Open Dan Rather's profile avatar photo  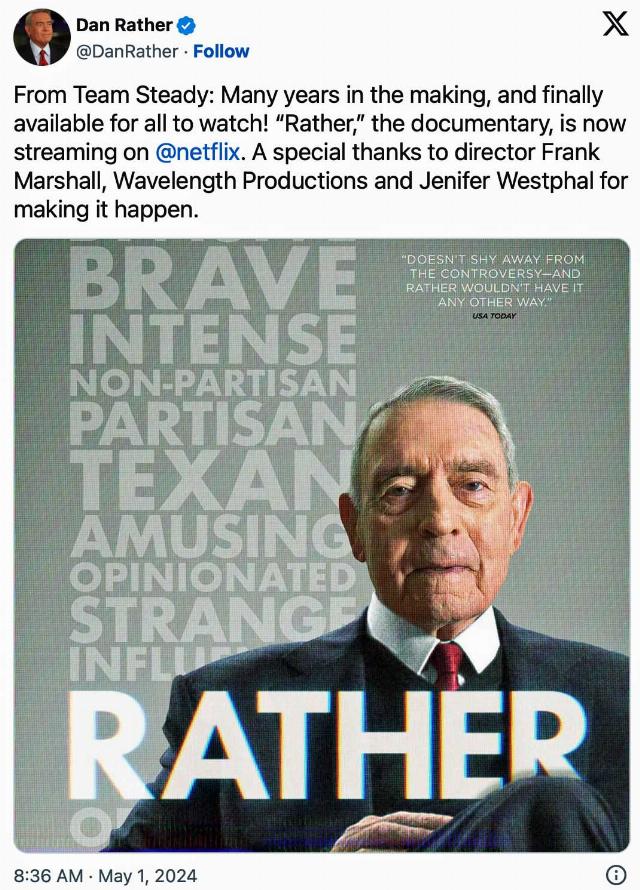(42, 37)
